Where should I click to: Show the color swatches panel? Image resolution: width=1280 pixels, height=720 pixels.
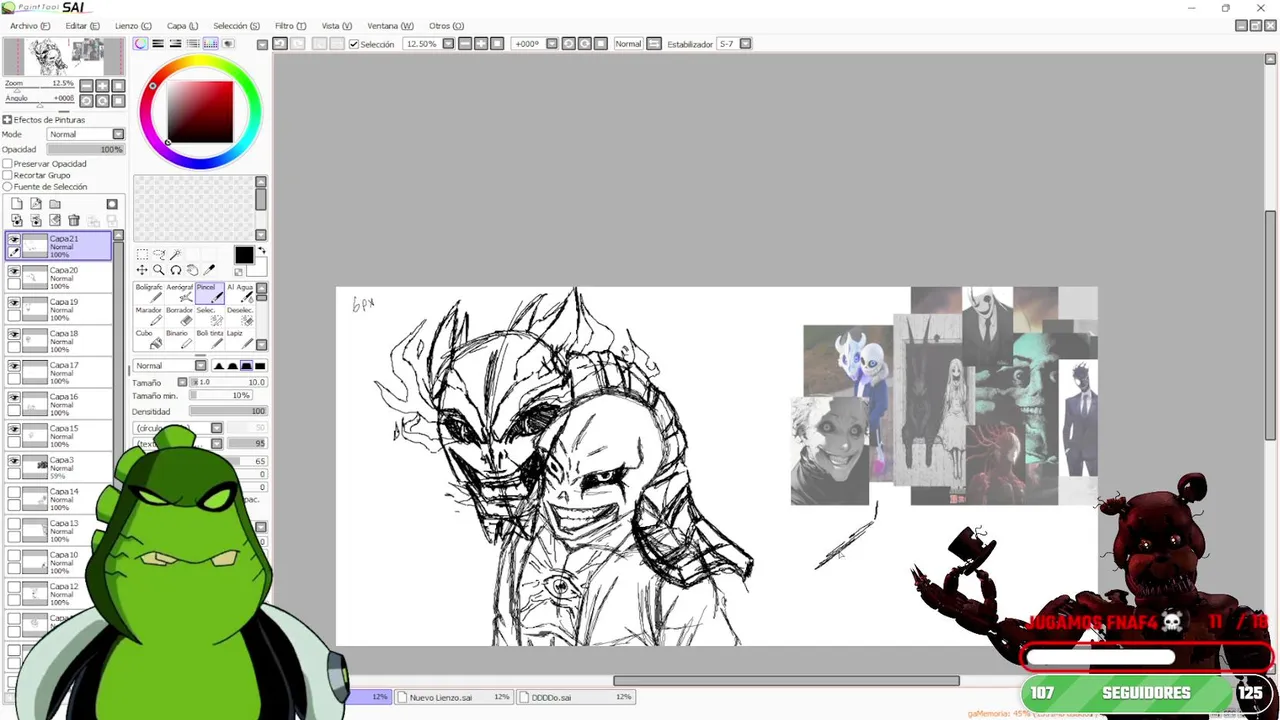[x=211, y=44]
